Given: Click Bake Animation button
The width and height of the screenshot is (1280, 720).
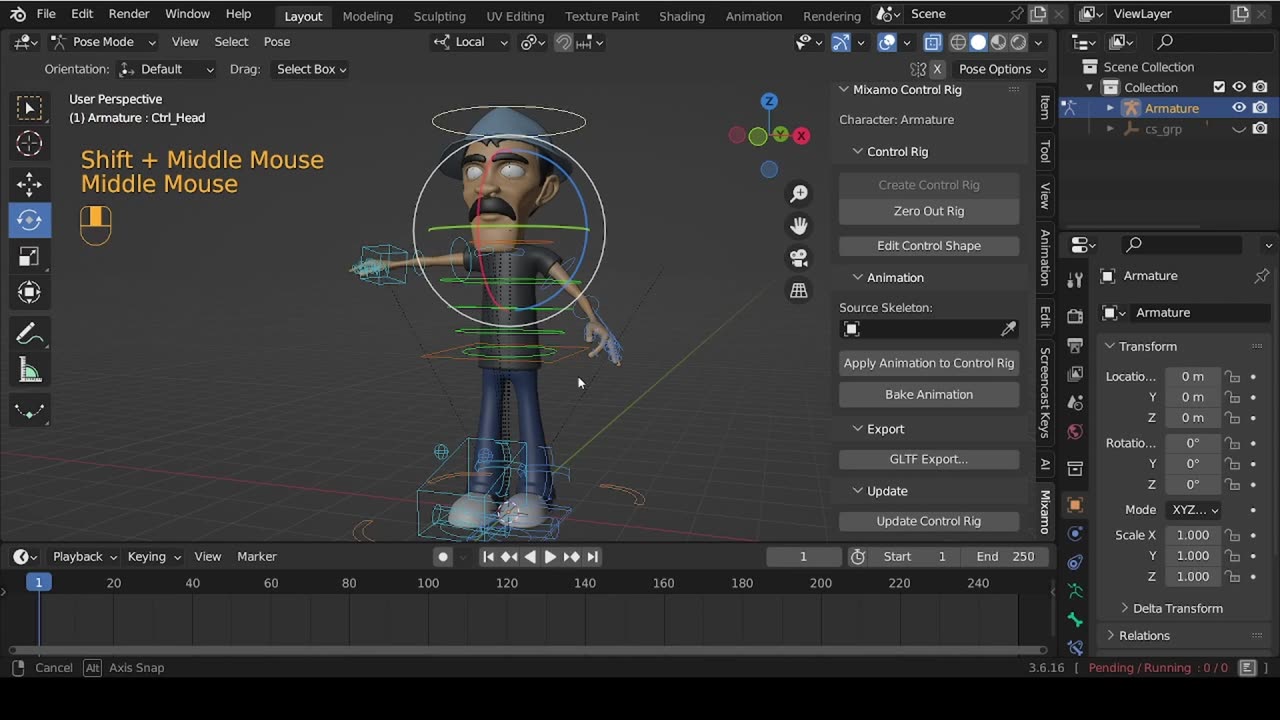Looking at the screenshot, I should click(x=929, y=395).
